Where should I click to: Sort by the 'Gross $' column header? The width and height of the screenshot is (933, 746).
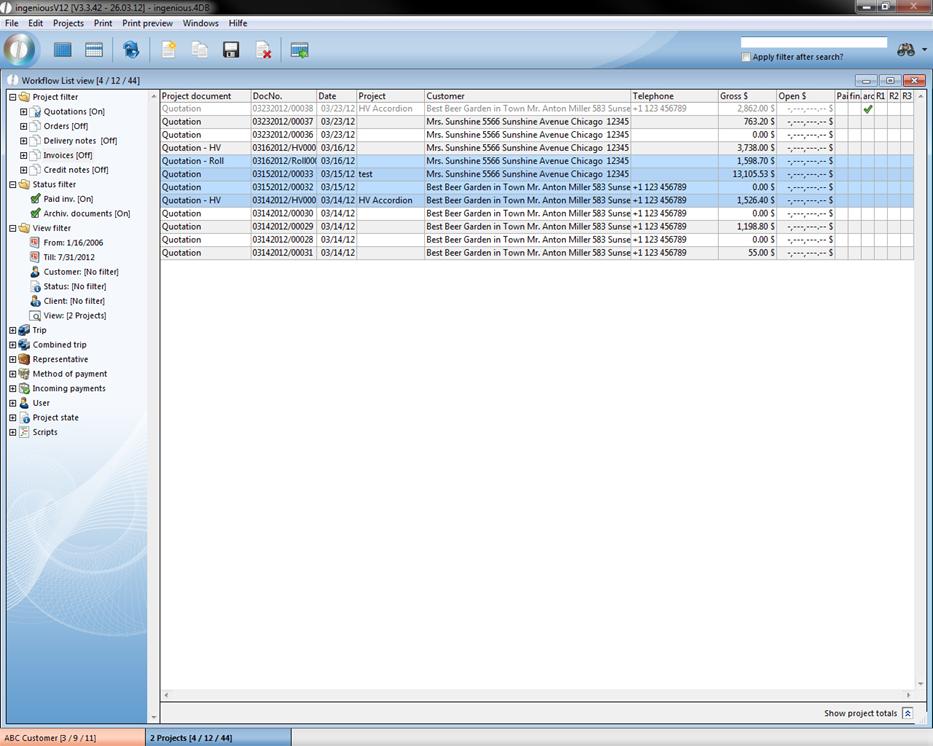pos(746,96)
